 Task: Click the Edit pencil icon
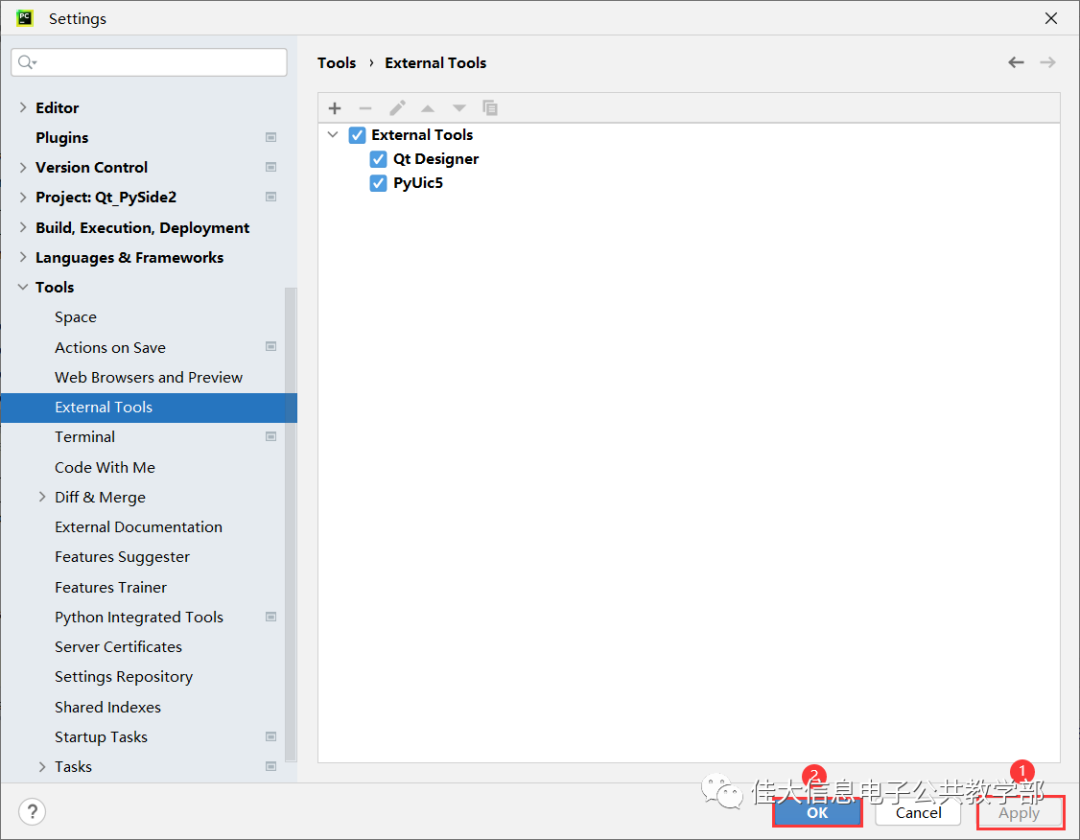[397, 108]
